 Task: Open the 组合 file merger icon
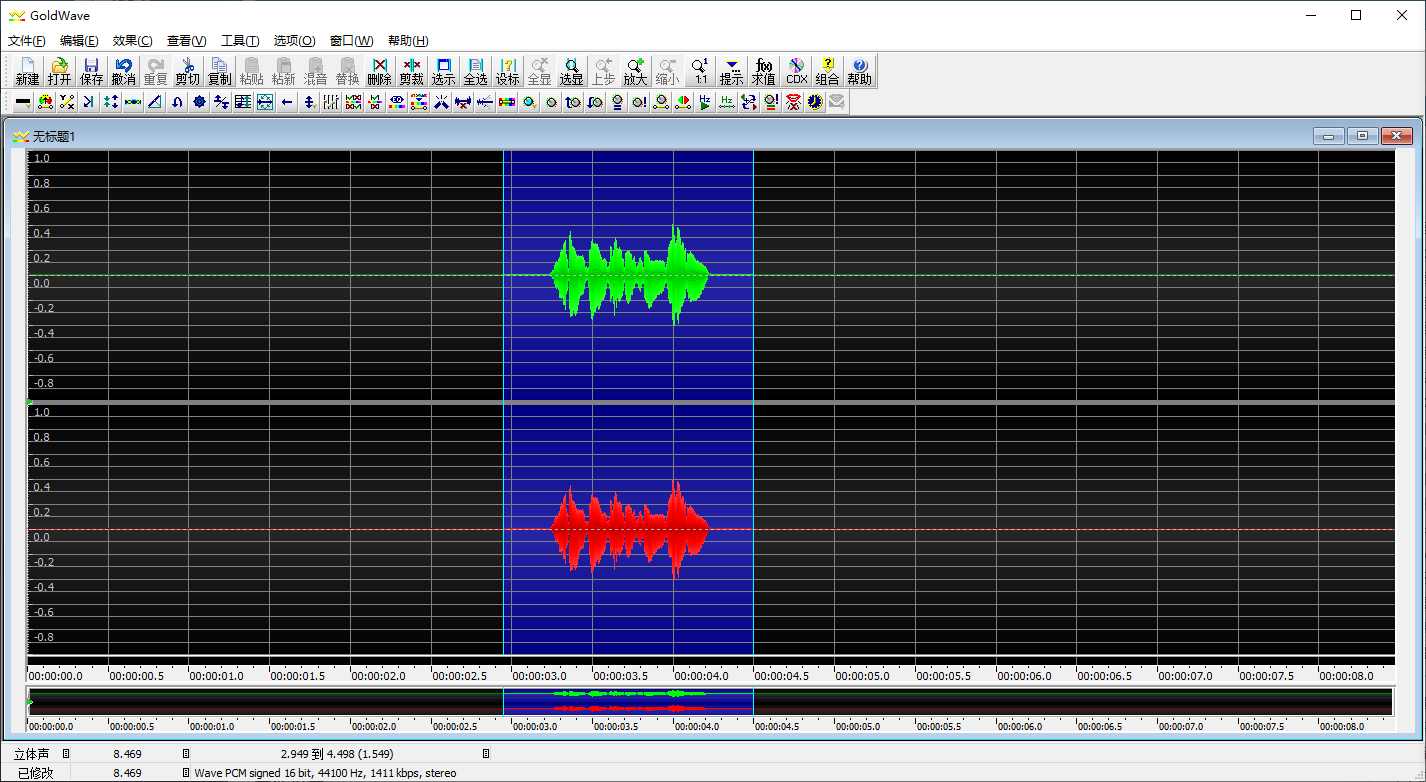[x=827, y=70]
